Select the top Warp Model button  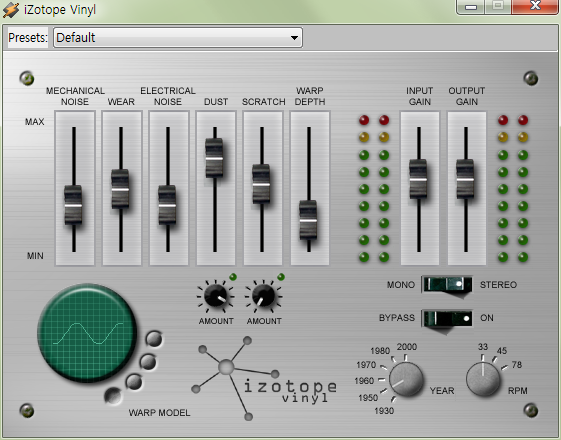coord(154,339)
